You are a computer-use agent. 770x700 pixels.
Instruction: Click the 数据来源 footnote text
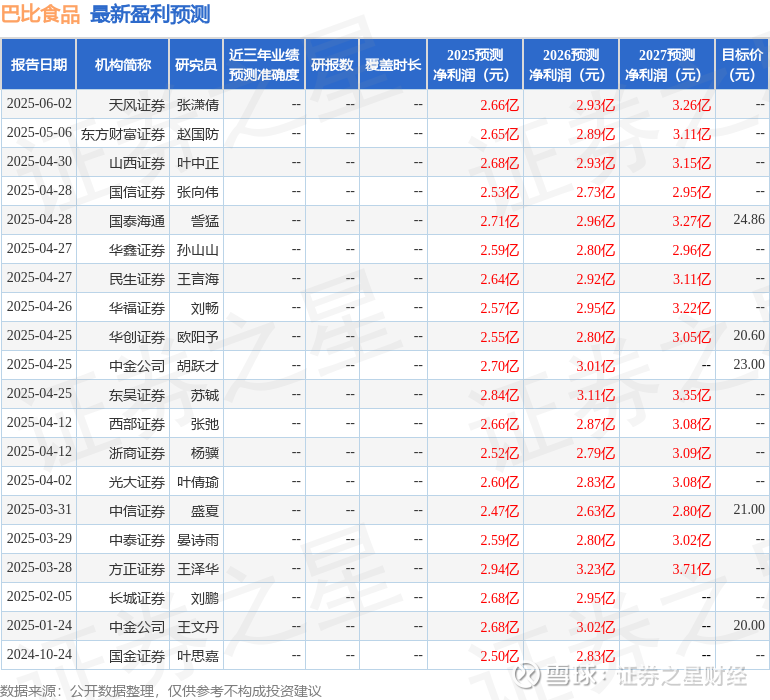161,691
